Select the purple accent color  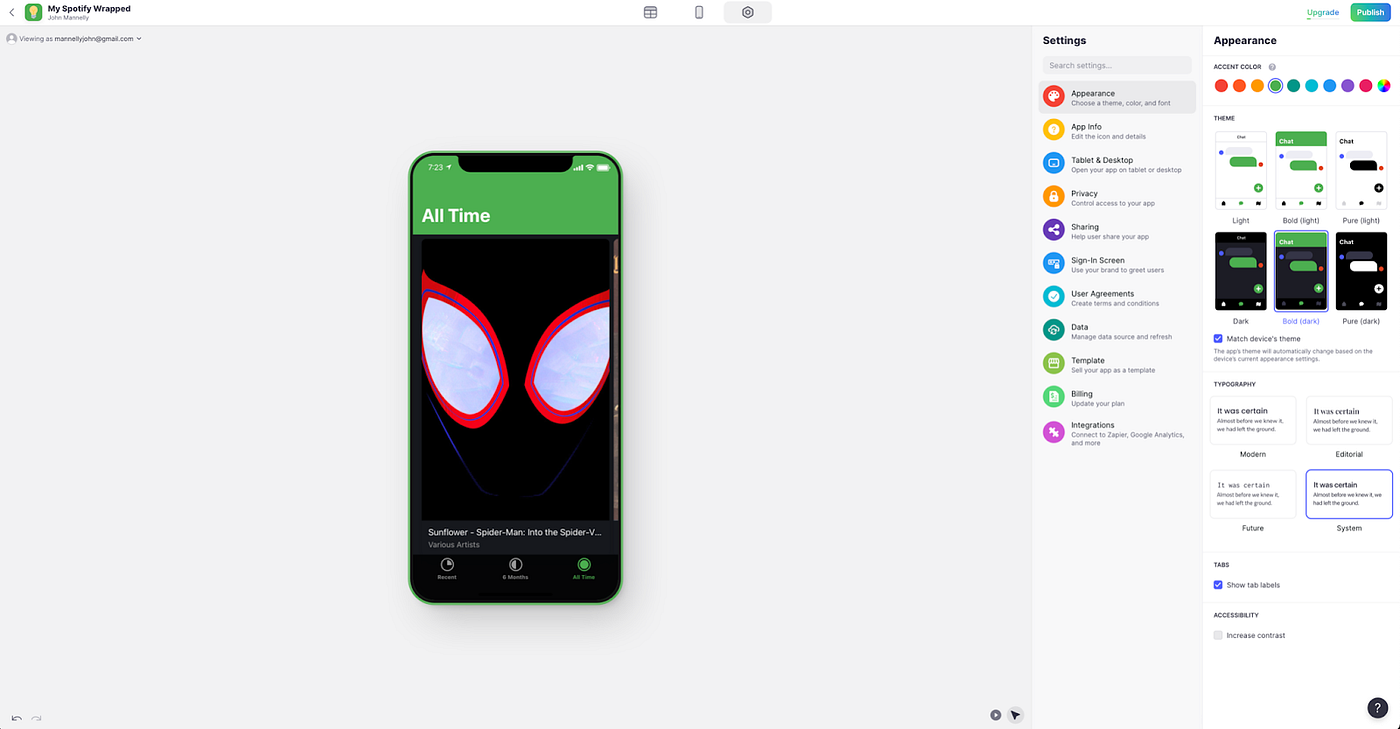pos(1347,86)
